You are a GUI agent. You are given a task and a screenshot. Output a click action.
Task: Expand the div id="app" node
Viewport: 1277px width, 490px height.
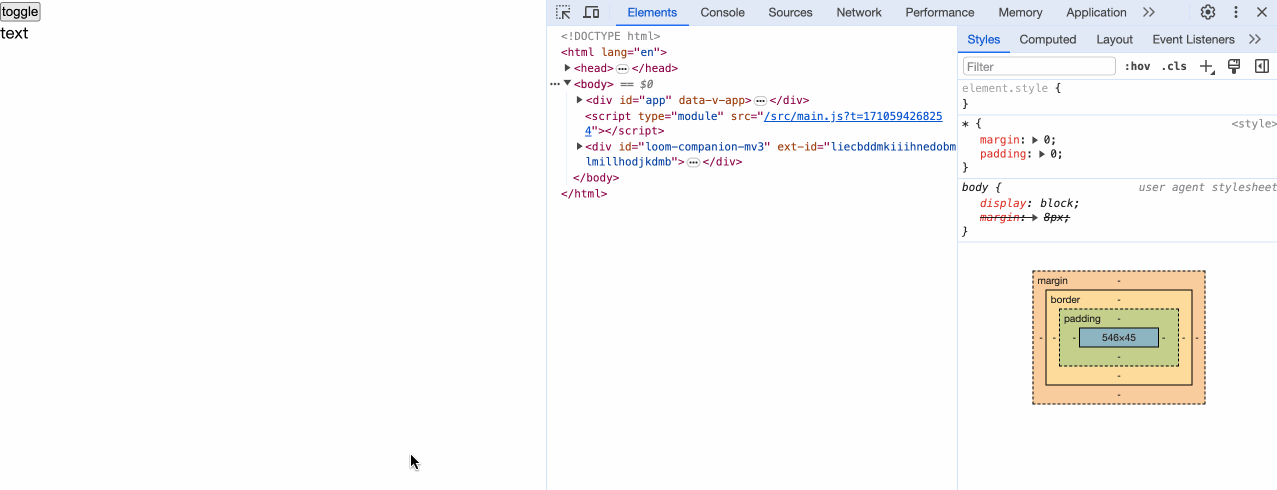pyautogui.click(x=580, y=100)
